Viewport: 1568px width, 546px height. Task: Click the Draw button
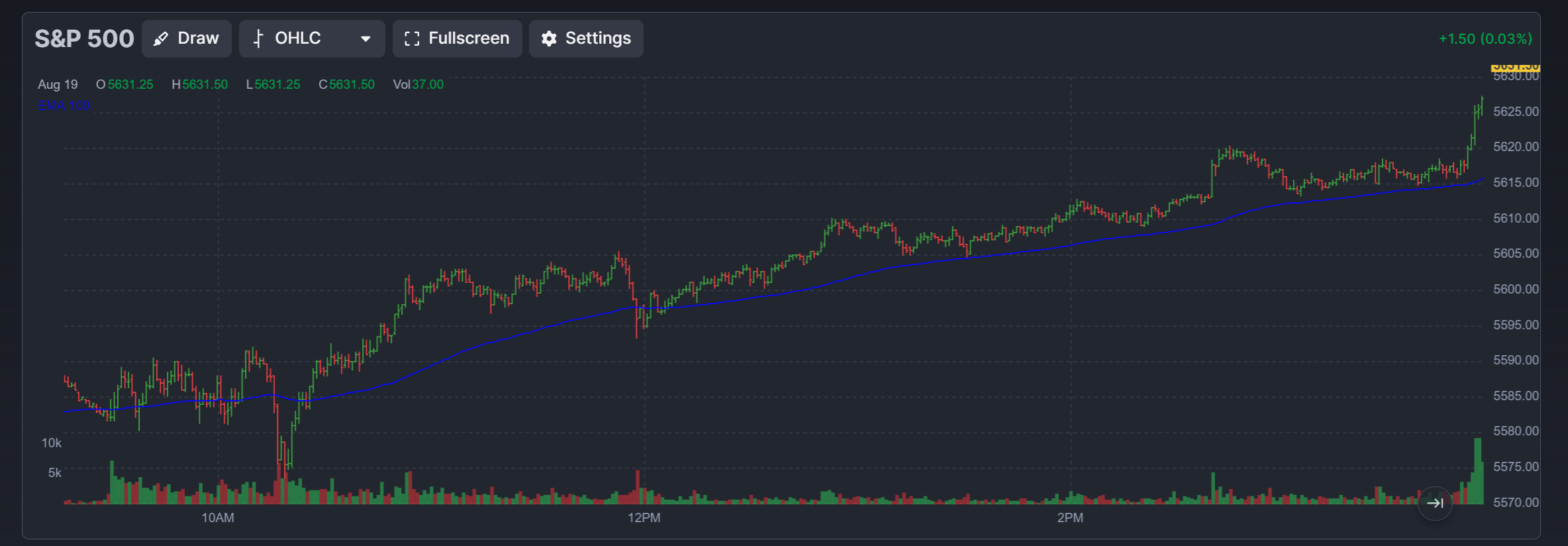tap(186, 38)
